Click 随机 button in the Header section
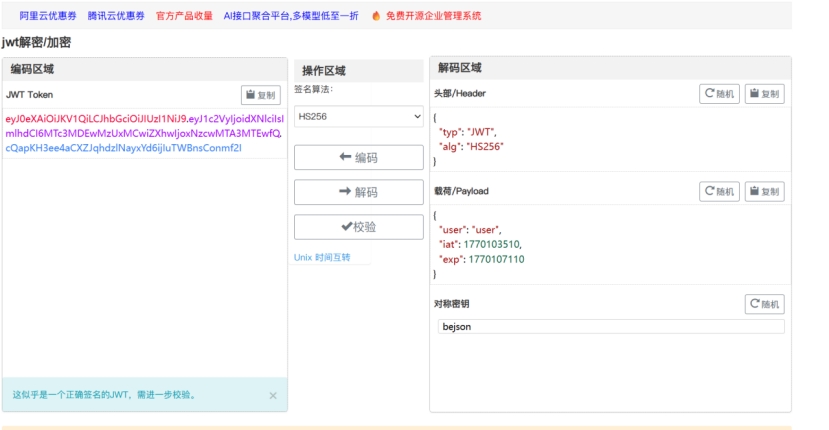This screenshot has height=430, width=829. pos(719,94)
